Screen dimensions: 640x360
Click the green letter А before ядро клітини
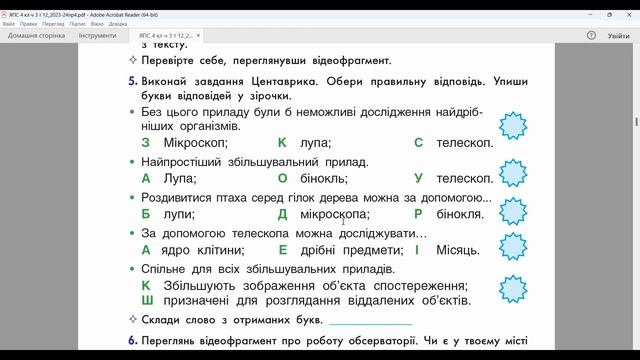pos(146,250)
